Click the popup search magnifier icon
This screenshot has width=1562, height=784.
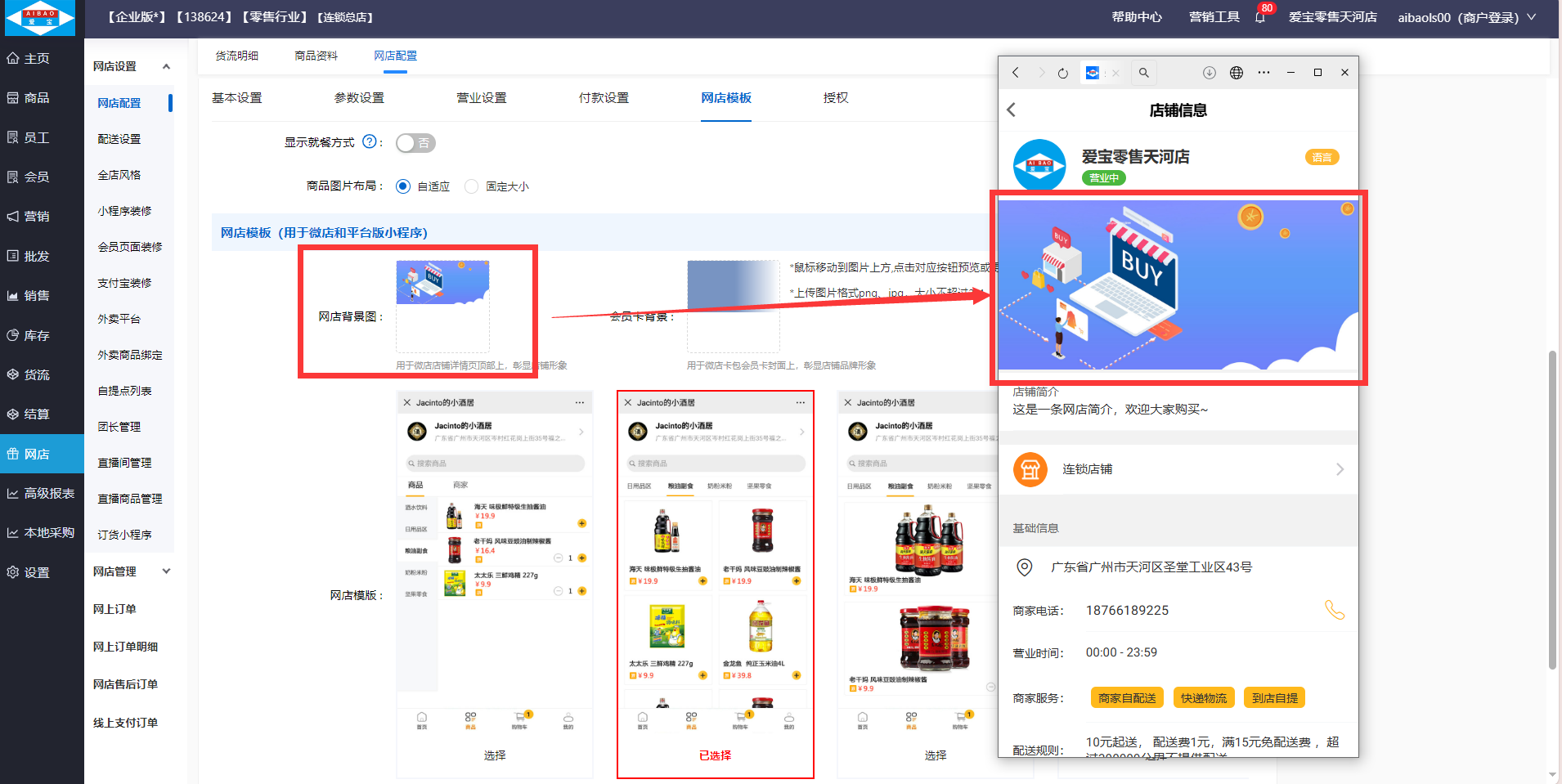[1143, 73]
